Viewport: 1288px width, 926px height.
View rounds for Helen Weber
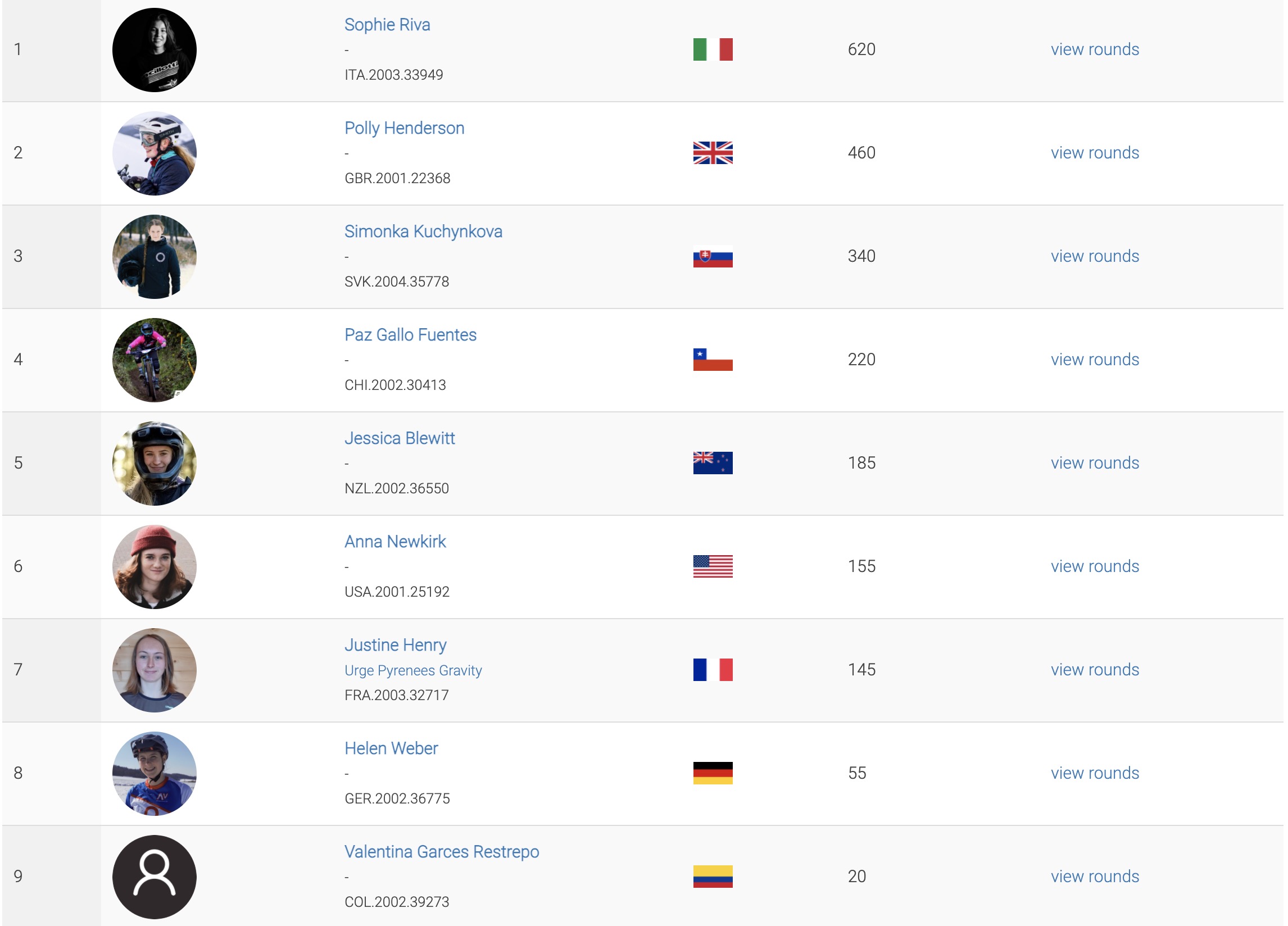click(x=1094, y=773)
